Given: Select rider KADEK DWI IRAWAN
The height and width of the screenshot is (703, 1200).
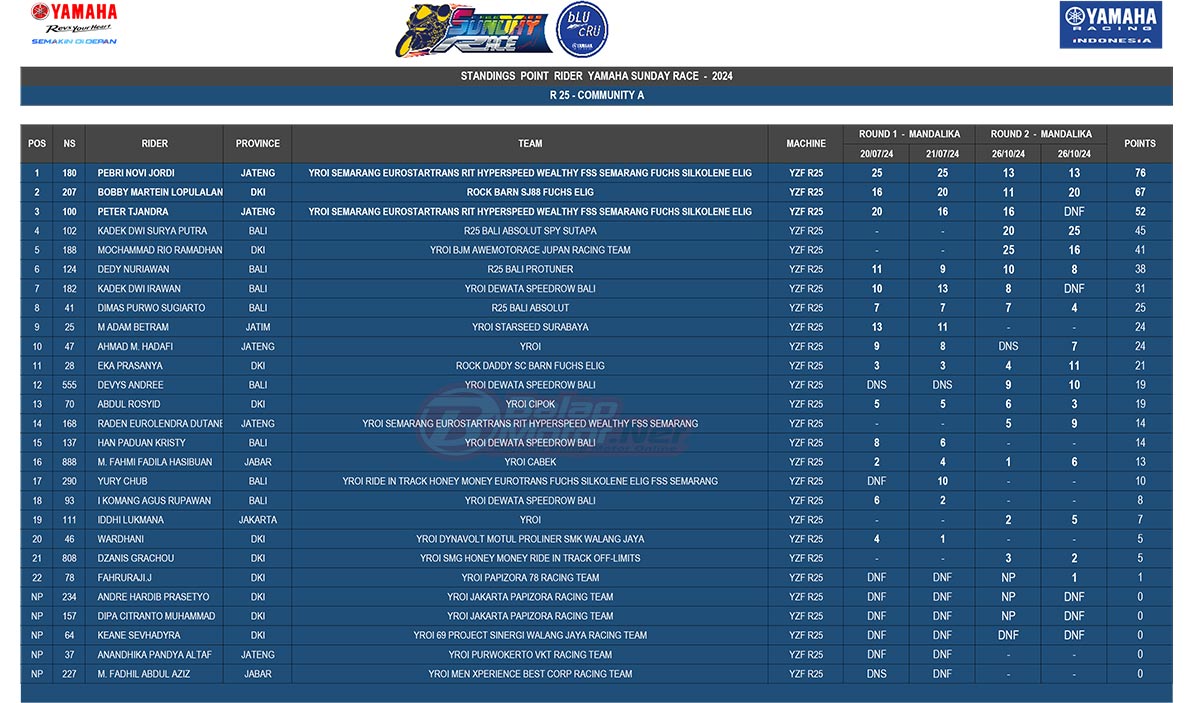Looking at the screenshot, I should tap(139, 289).
